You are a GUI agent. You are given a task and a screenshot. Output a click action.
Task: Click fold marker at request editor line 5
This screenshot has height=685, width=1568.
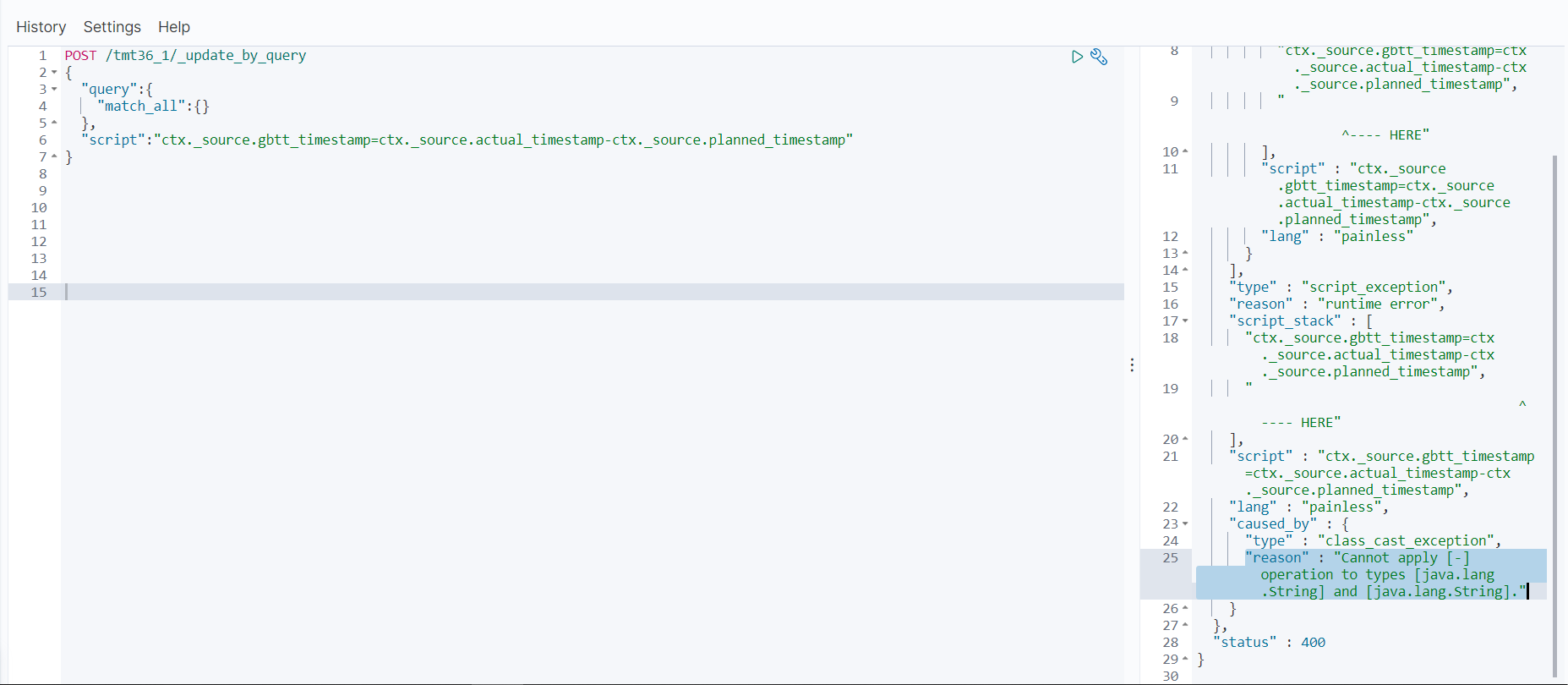pos(54,123)
